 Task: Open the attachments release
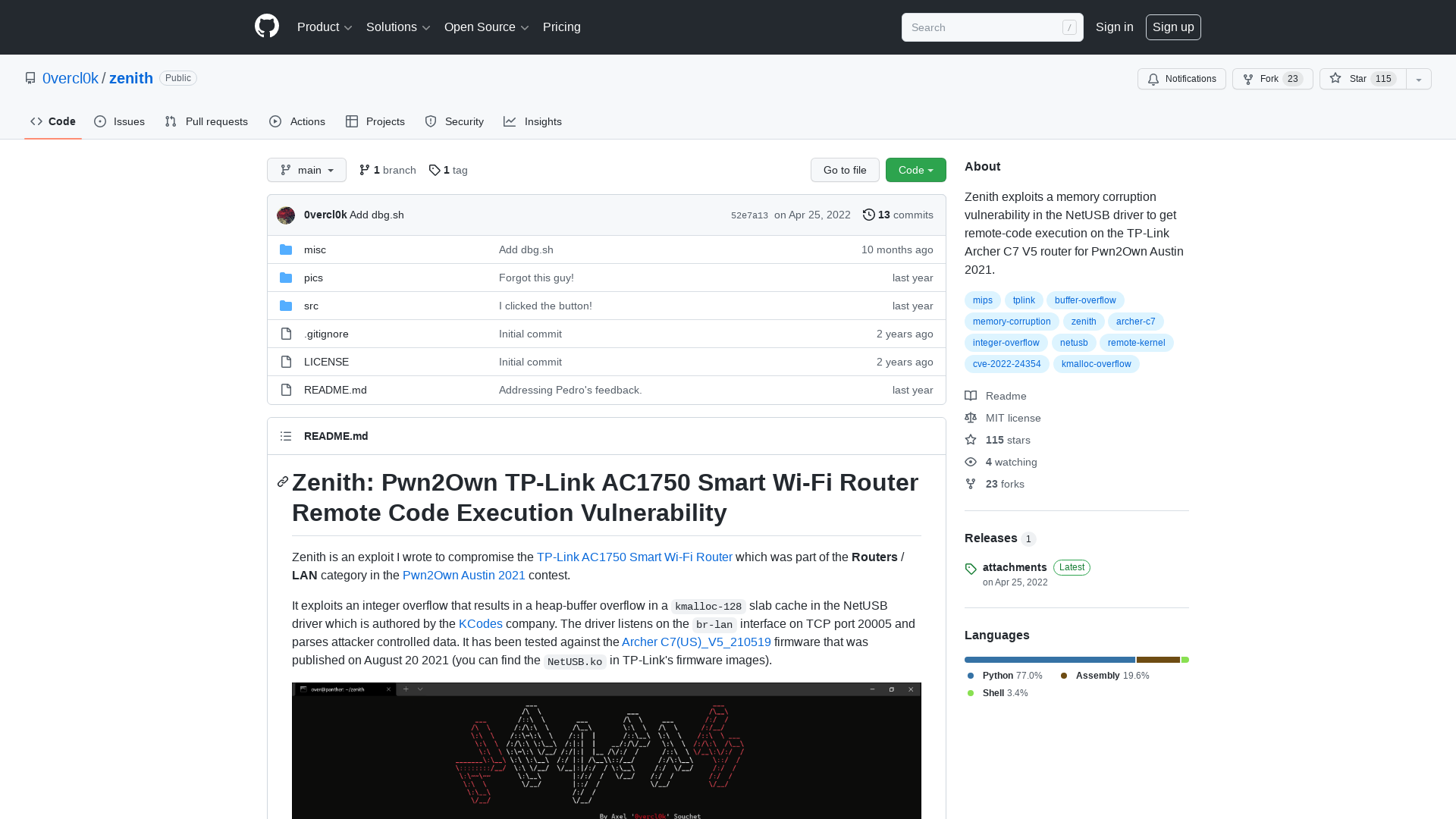[x=1015, y=567]
